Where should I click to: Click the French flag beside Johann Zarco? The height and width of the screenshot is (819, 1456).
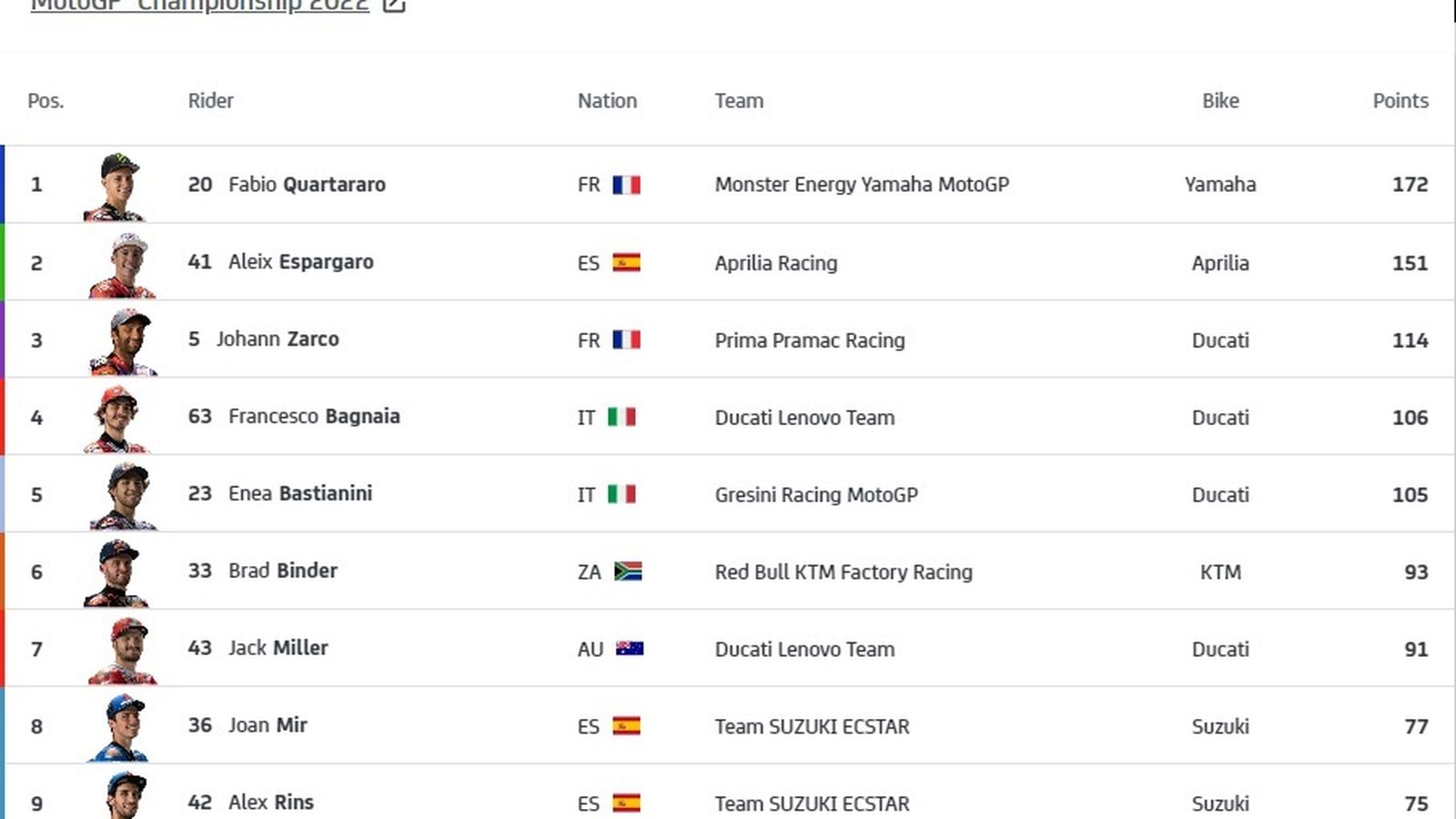pyautogui.click(x=627, y=340)
